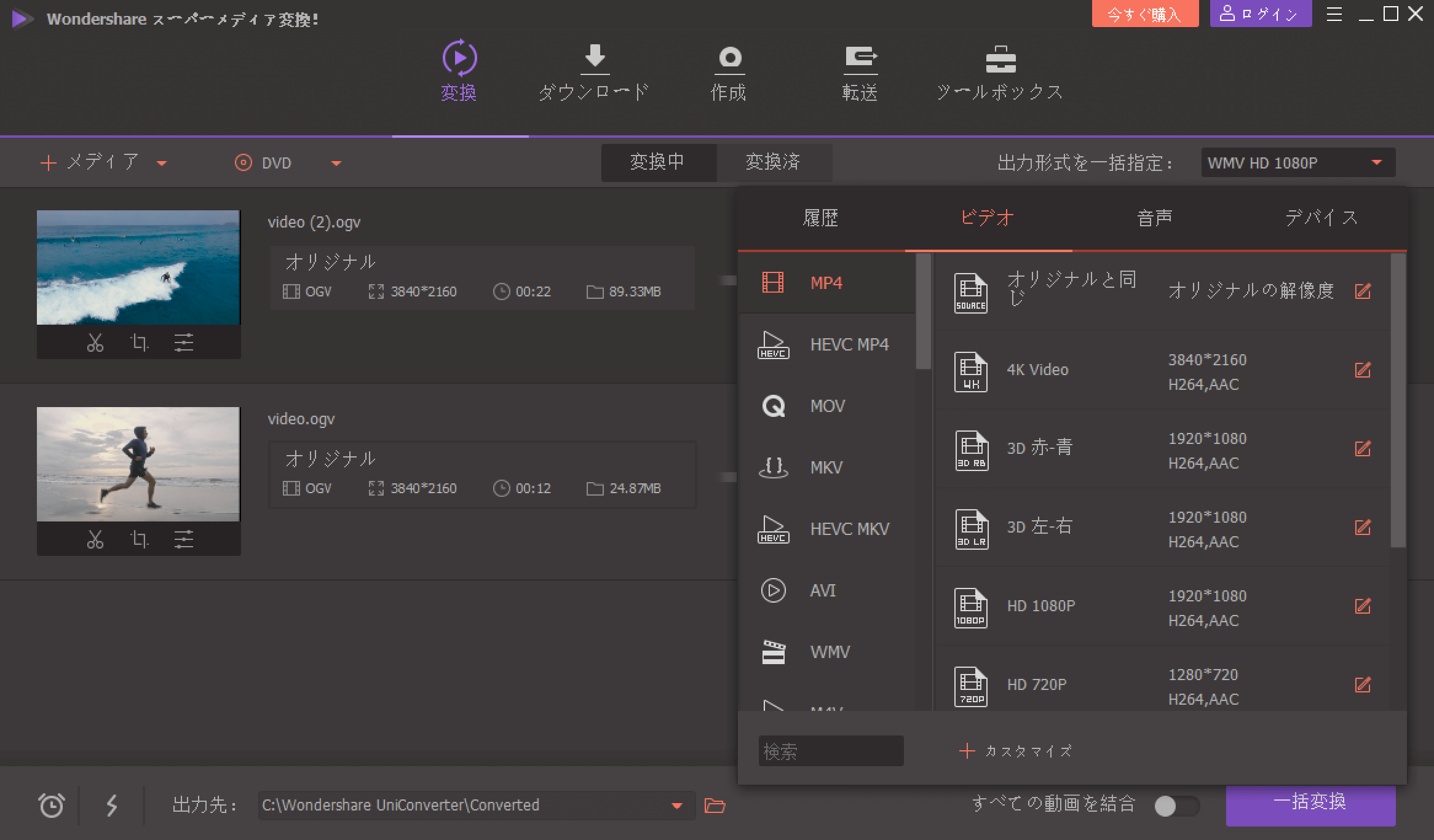1434x840 pixels.
Task: Switch to the 変換中 tab
Action: coord(659,162)
